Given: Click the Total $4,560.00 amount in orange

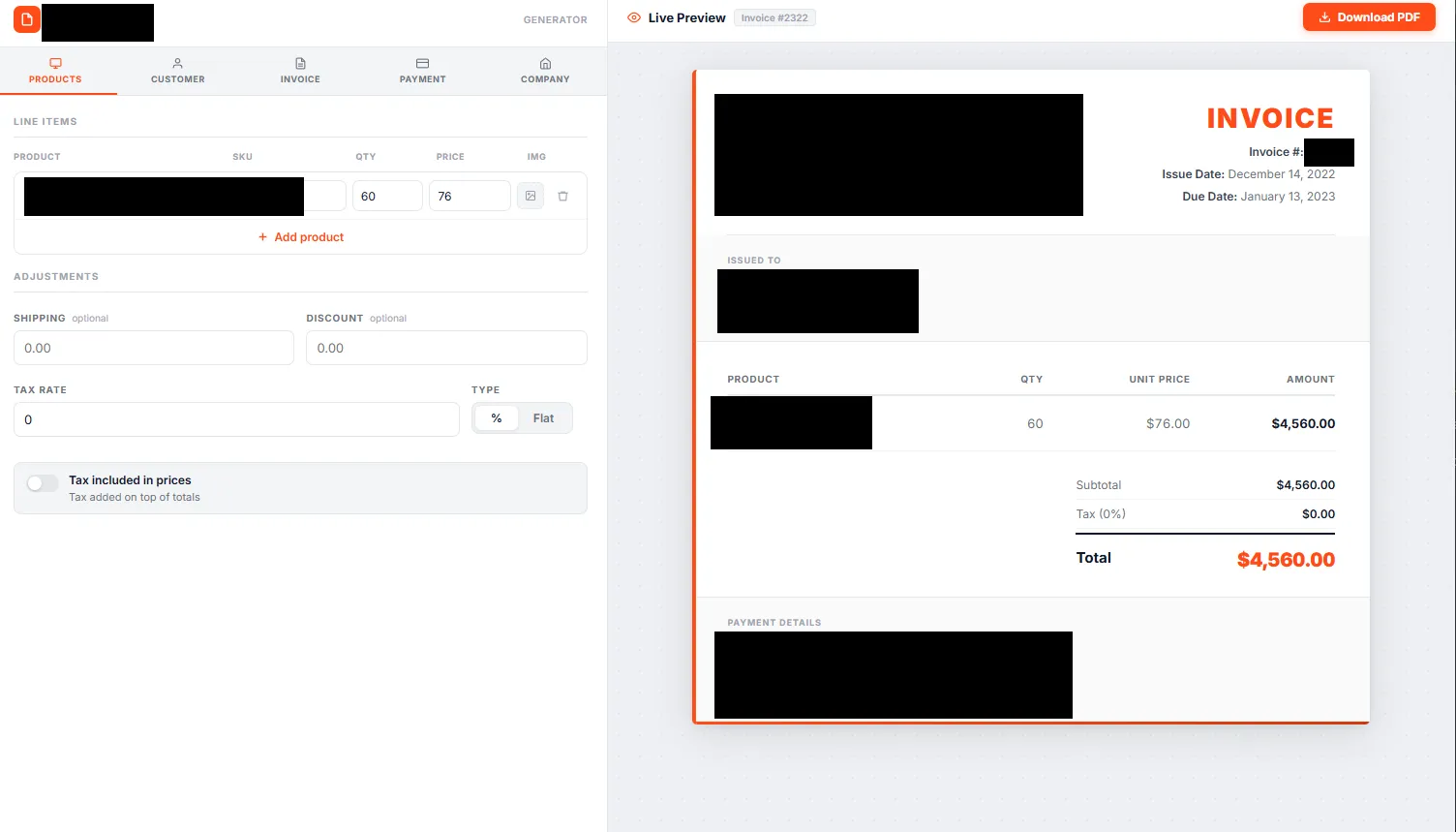Looking at the screenshot, I should (x=1286, y=560).
